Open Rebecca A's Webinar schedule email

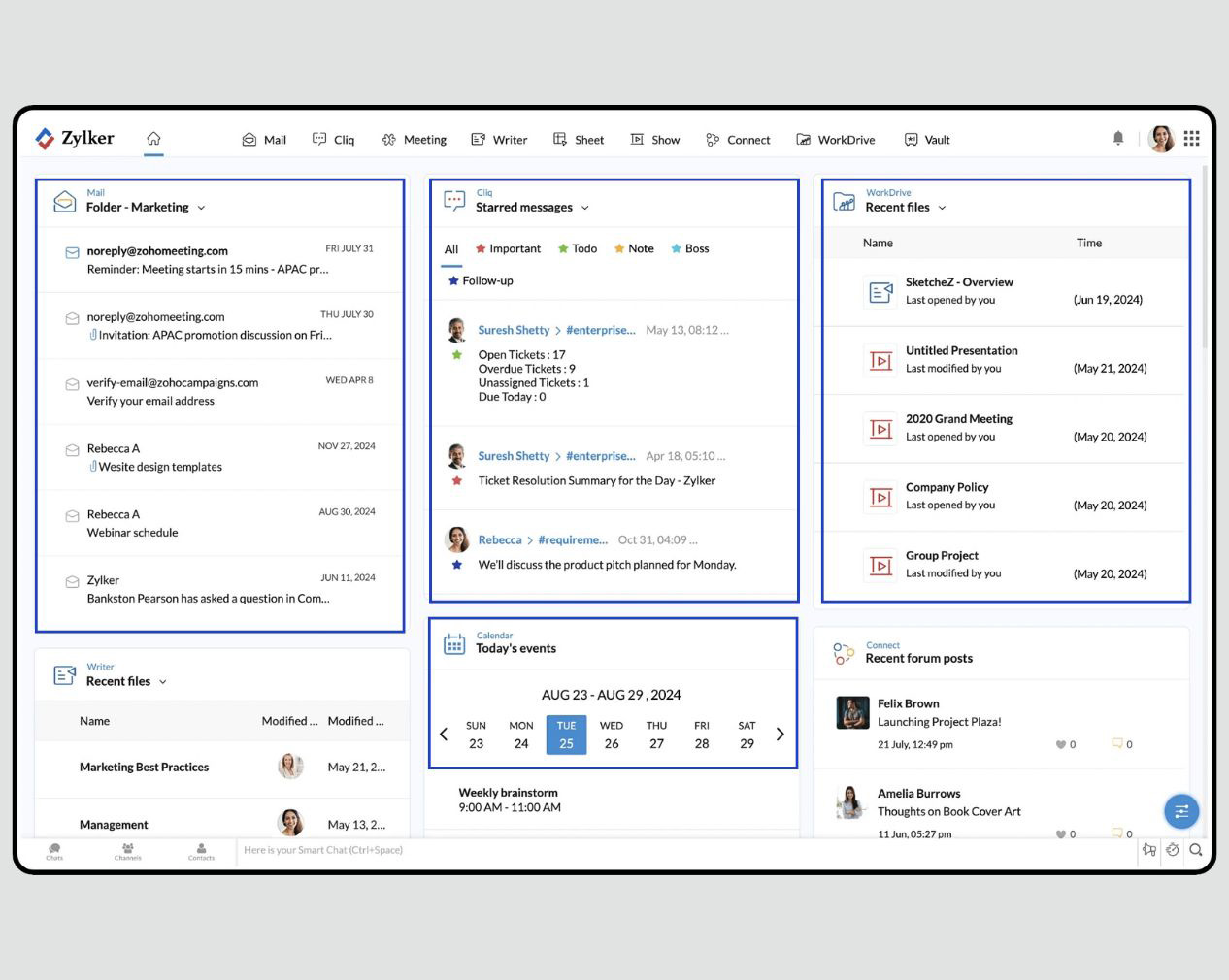click(220, 523)
